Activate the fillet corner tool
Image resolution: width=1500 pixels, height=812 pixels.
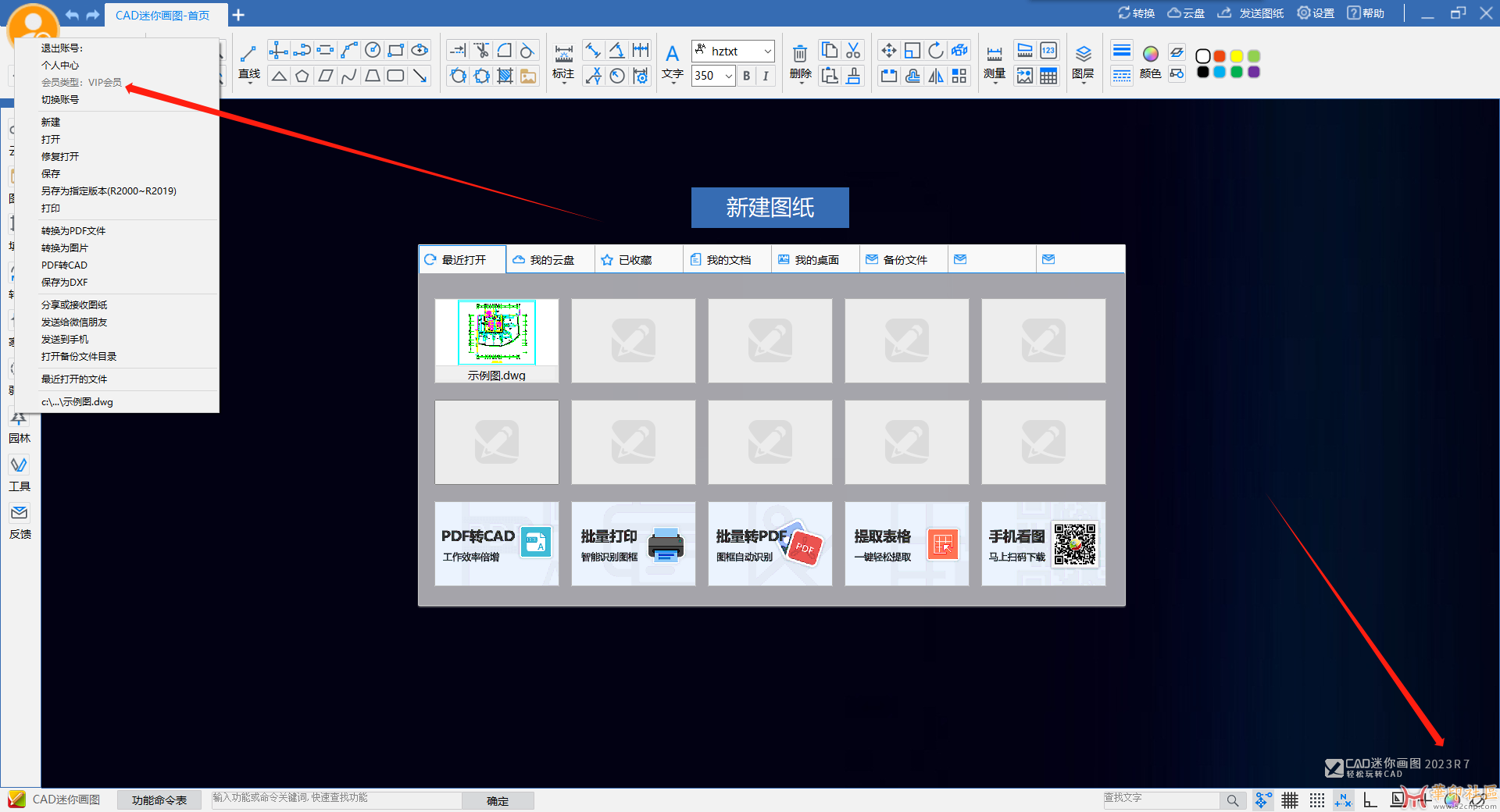(x=505, y=51)
